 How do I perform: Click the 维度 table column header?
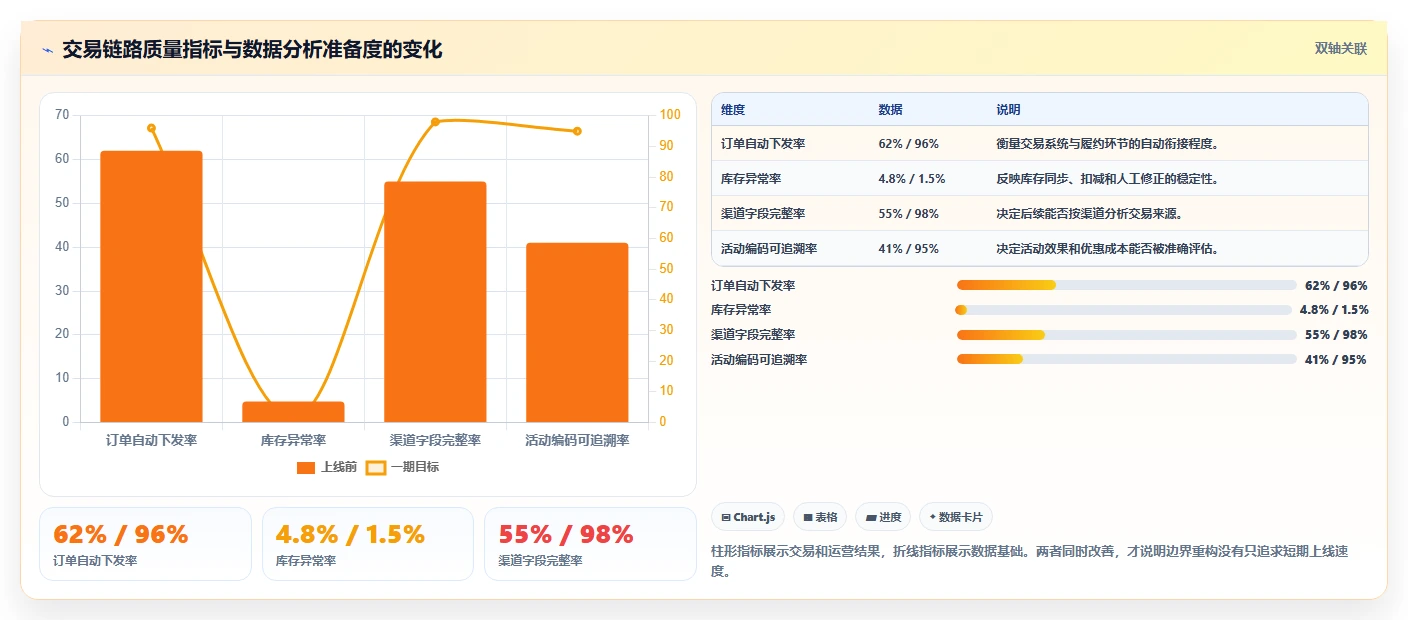(733, 110)
